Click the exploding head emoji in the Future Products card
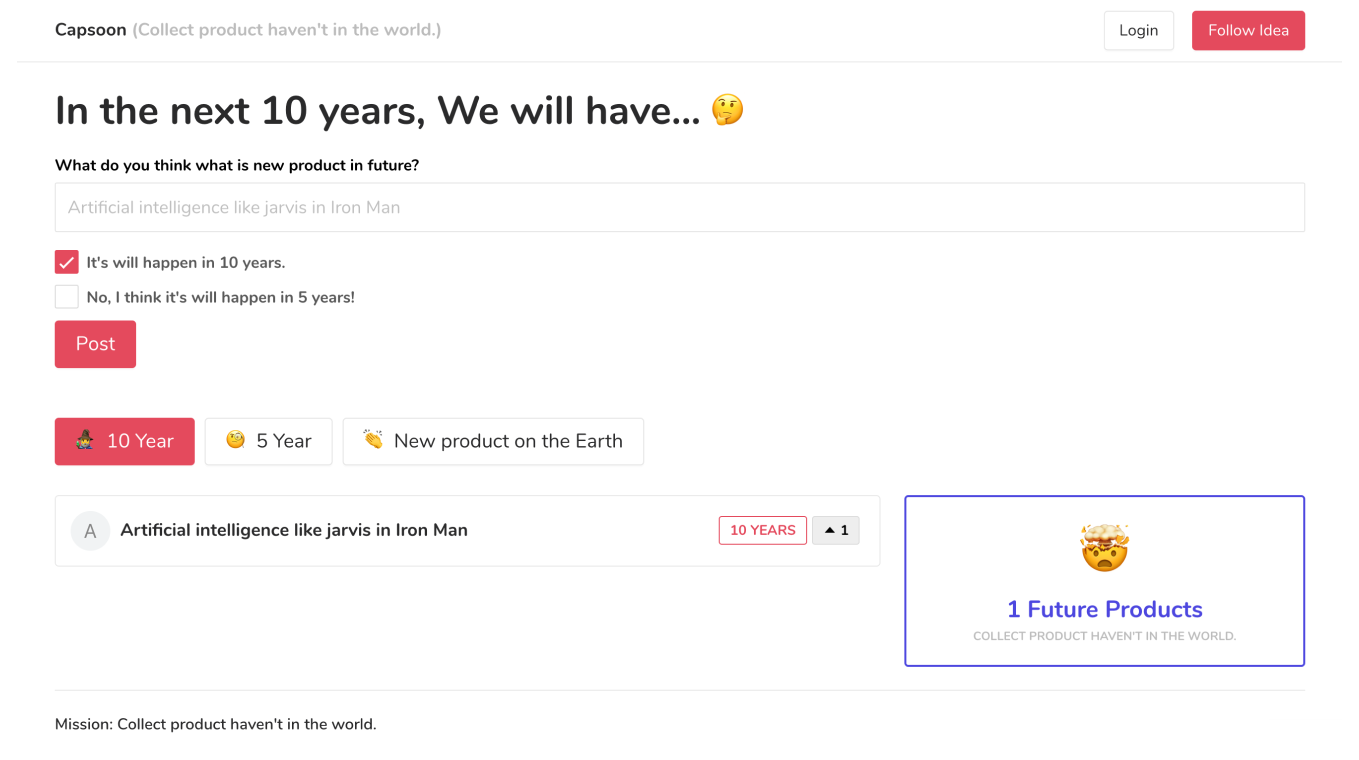The width and height of the screenshot is (1359, 760). 1104,547
